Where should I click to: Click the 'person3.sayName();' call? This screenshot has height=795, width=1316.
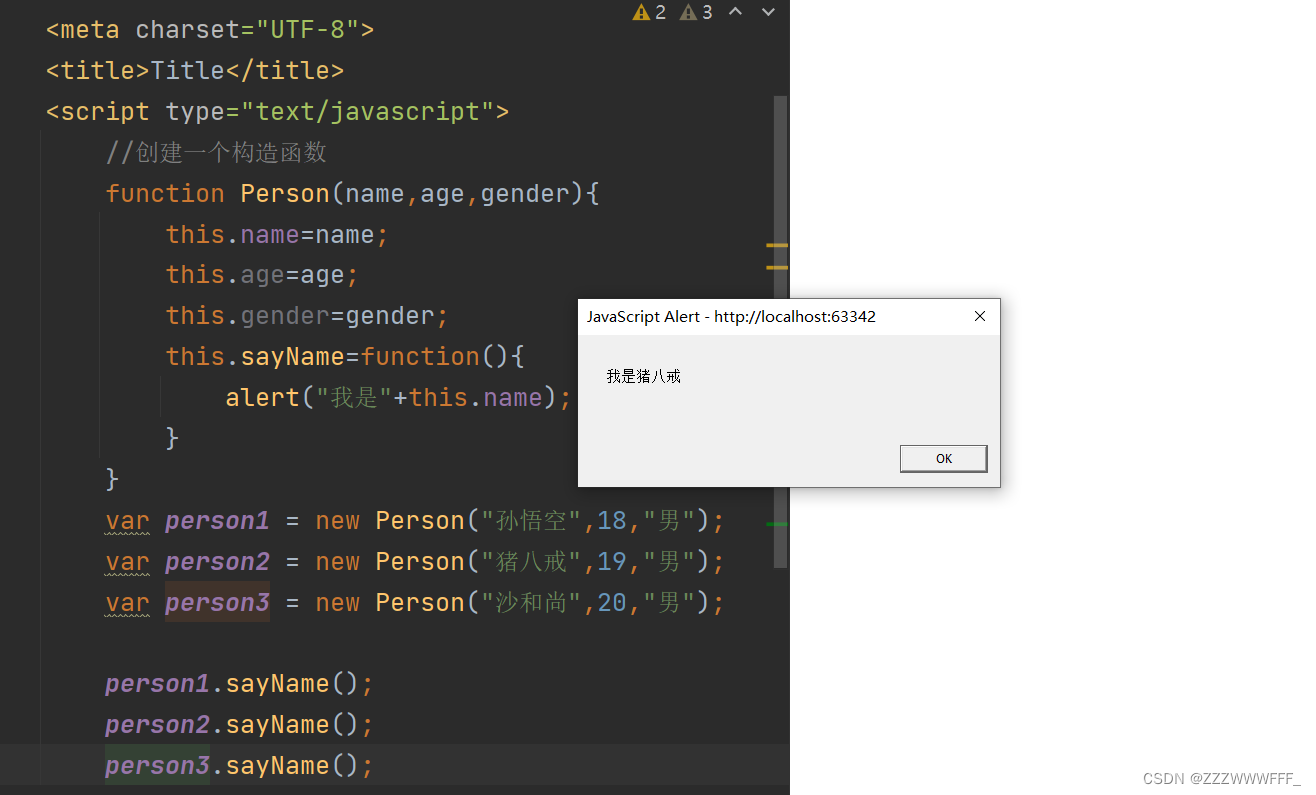[239, 766]
